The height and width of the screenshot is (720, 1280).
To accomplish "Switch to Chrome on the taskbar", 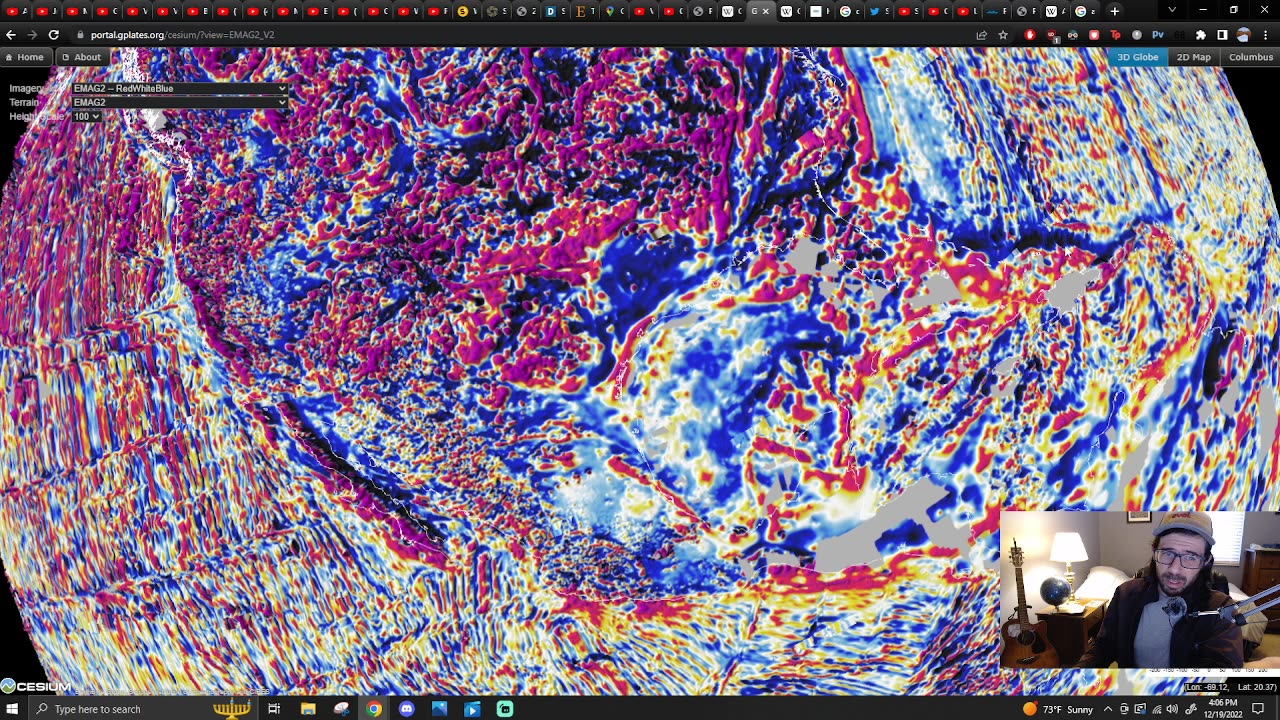I will click(x=374, y=709).
